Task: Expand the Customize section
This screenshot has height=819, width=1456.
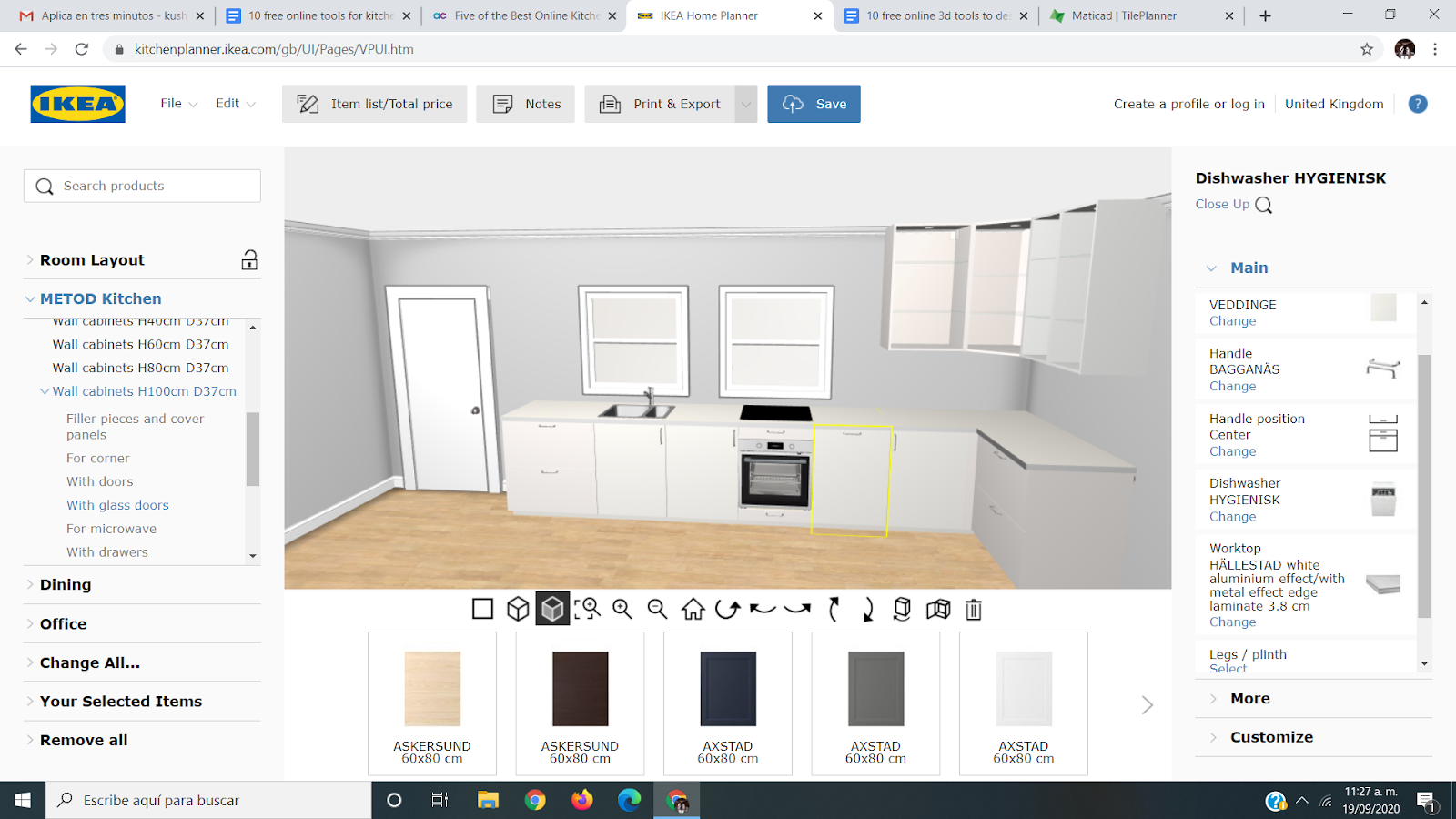Action: tap(1271, 737)
